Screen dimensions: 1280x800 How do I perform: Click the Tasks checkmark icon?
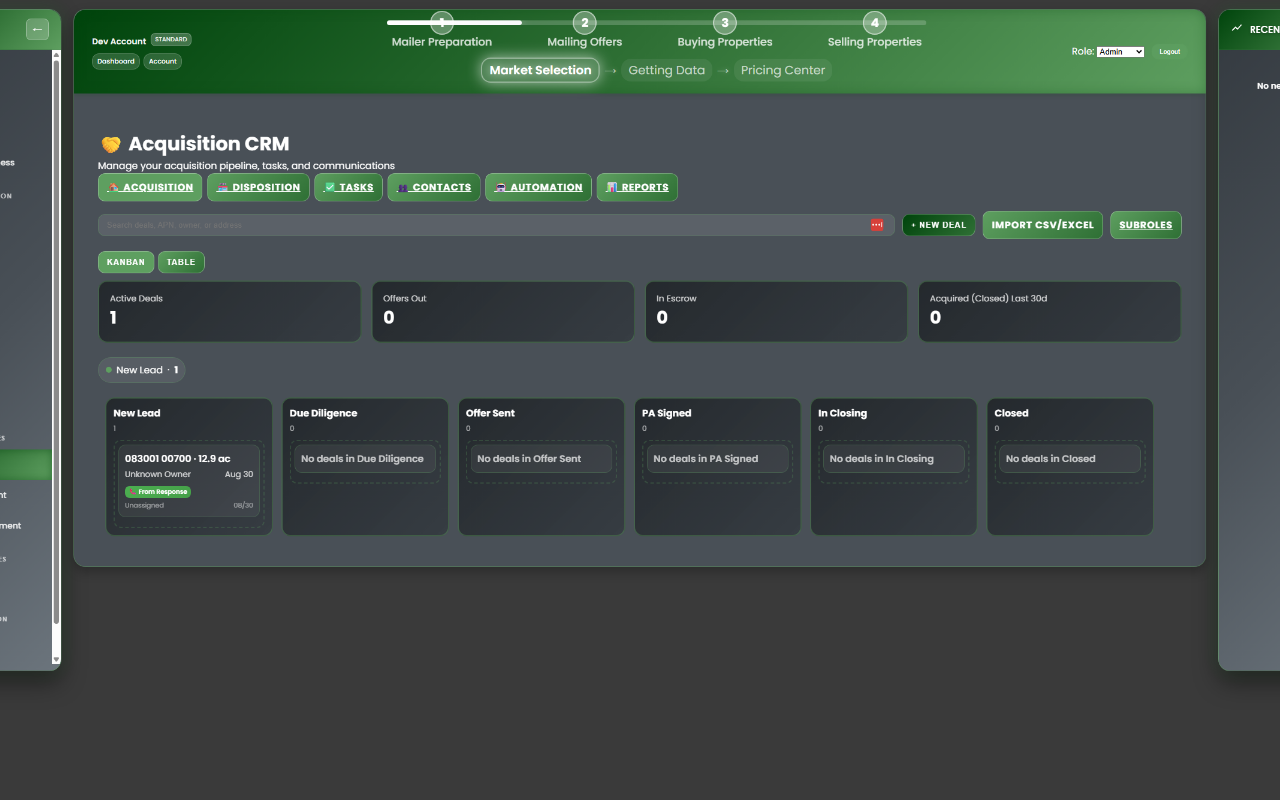(x=329, y=187)
